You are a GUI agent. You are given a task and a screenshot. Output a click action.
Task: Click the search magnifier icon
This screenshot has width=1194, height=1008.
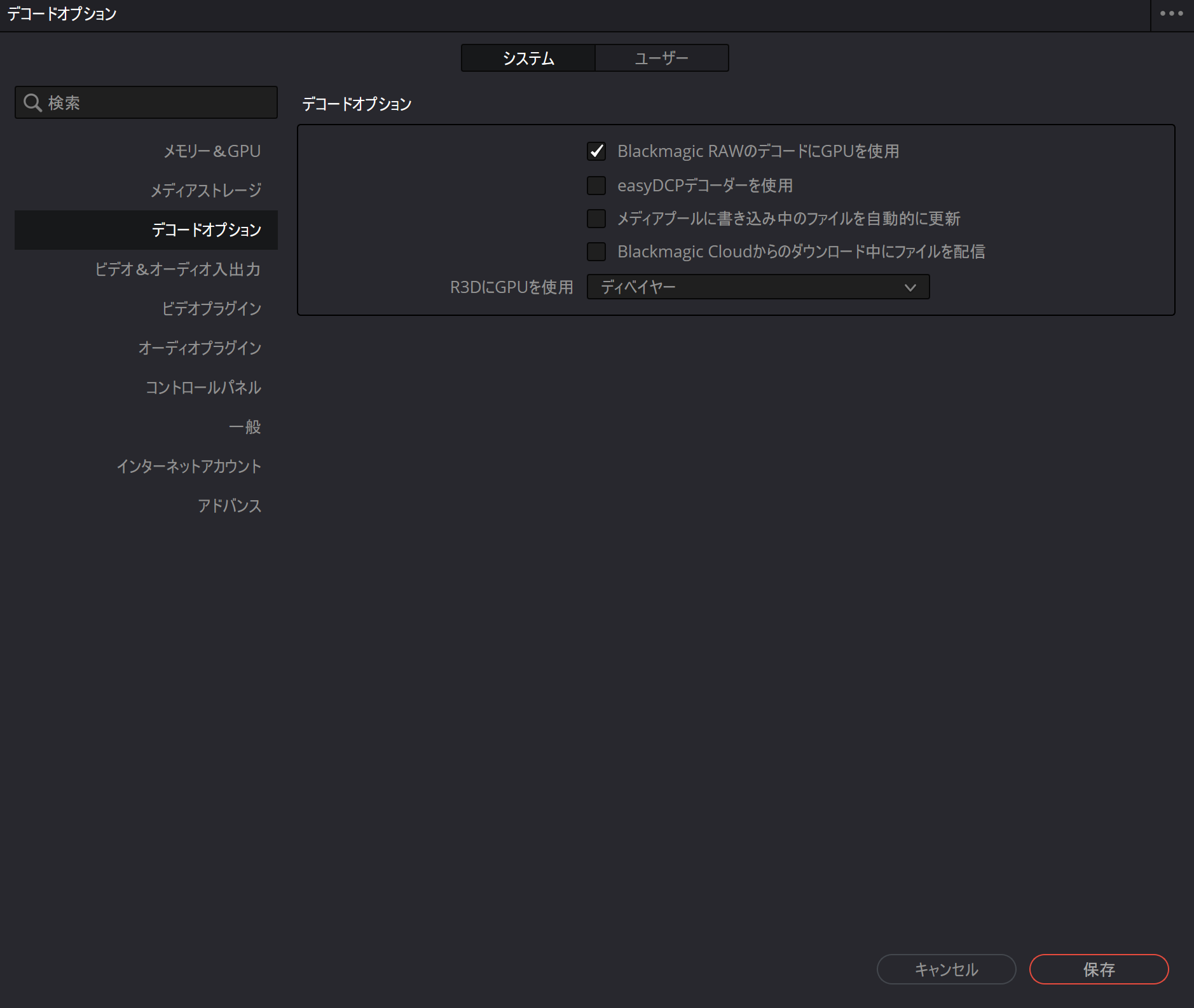(32, 102)
